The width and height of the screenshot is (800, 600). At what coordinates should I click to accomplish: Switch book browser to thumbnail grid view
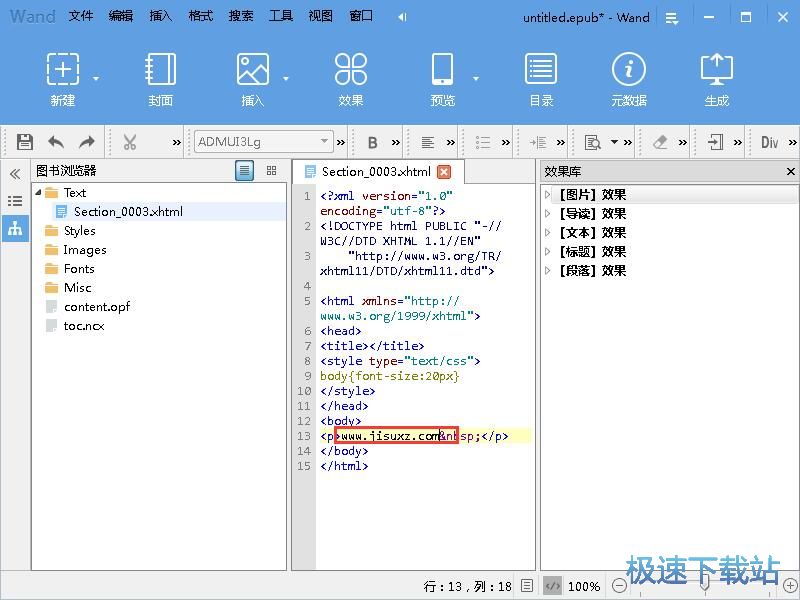click(x=271, y=171)
